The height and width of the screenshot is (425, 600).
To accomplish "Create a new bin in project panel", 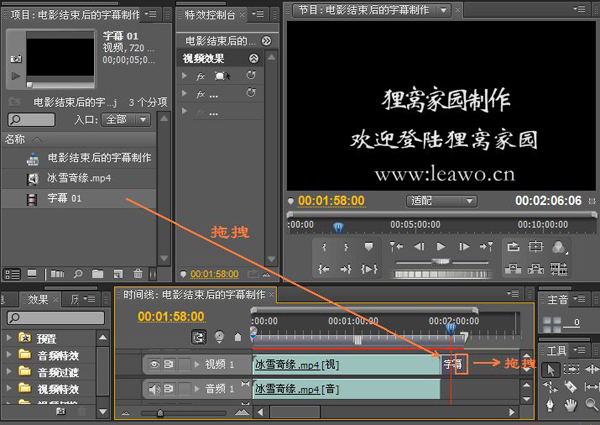I will [98, 274].
